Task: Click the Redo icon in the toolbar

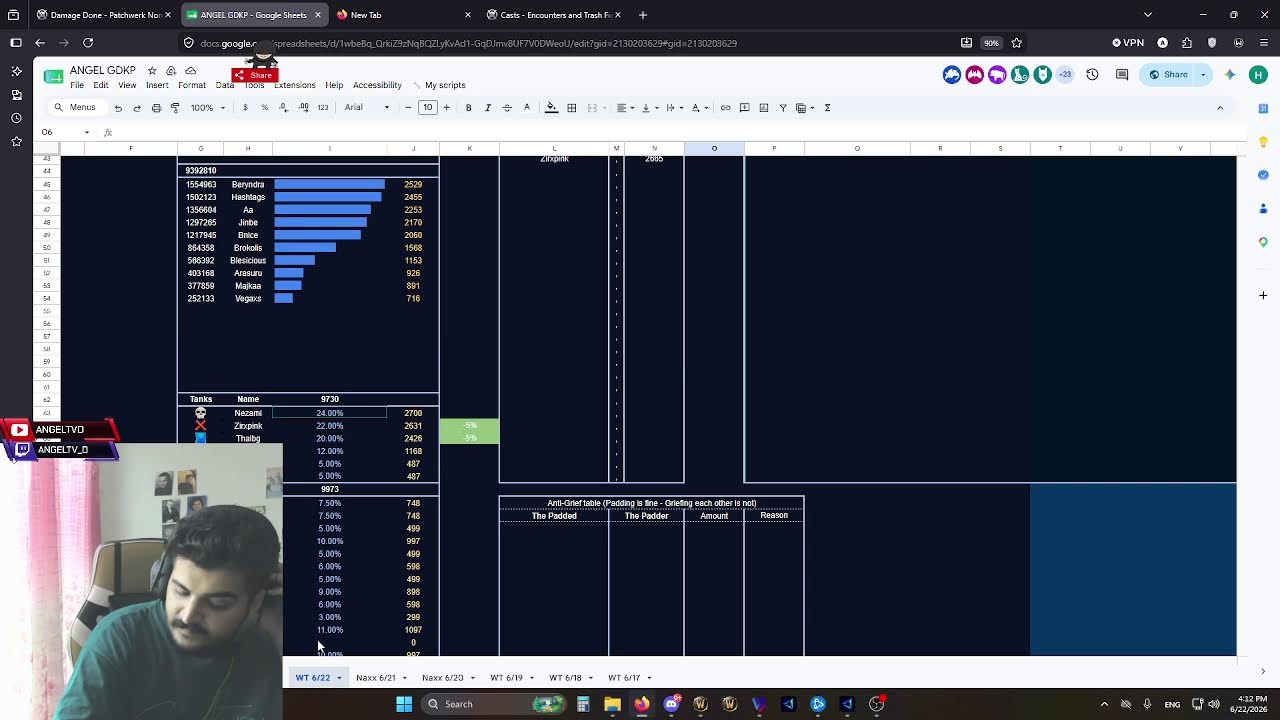Action: [x=137, y=108]
